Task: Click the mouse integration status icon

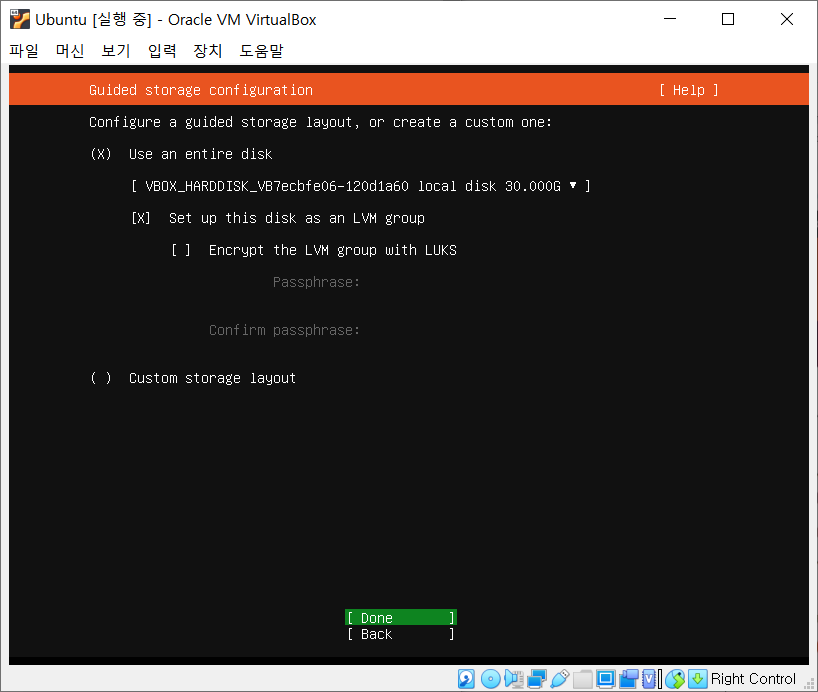Action: click(x=675, y=678)
